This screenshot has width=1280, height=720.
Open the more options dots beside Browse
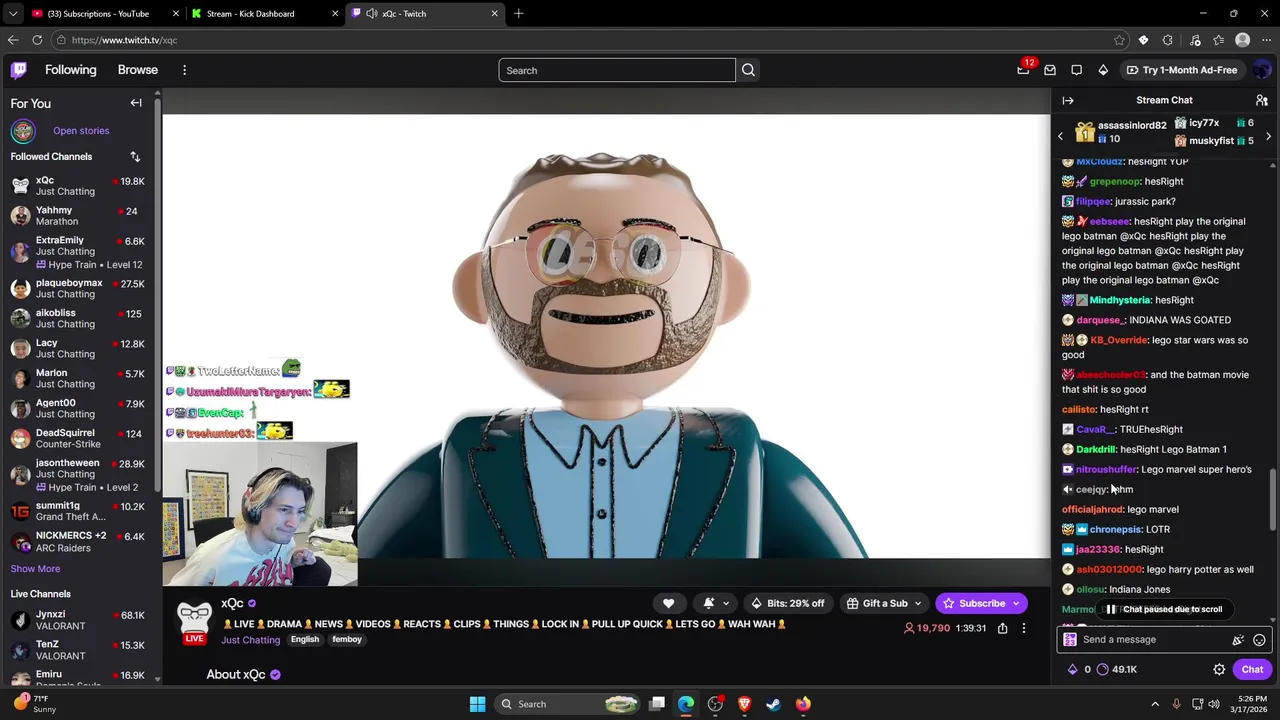click(184, 70)
